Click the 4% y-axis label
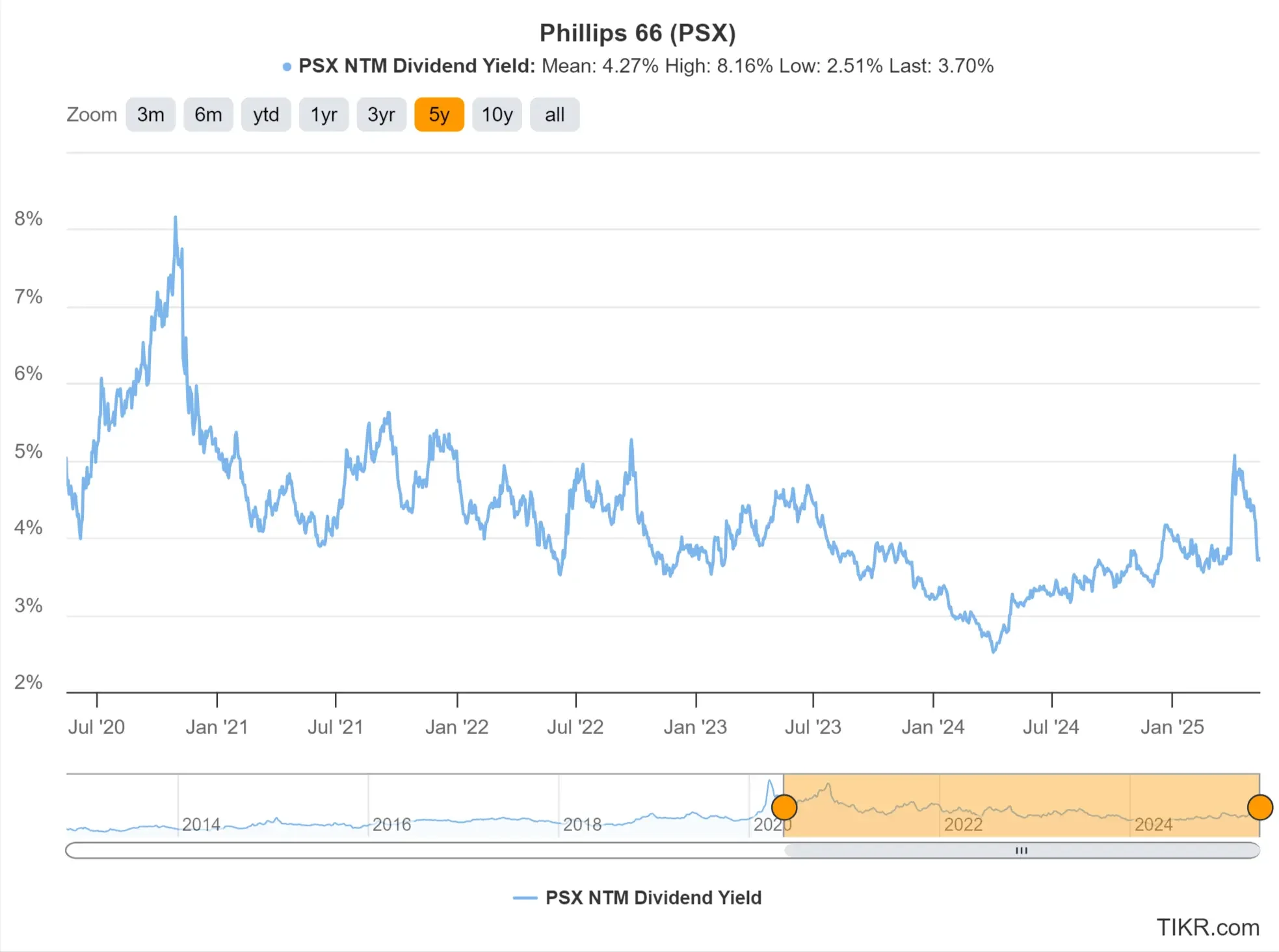 (x=29, y=528)
